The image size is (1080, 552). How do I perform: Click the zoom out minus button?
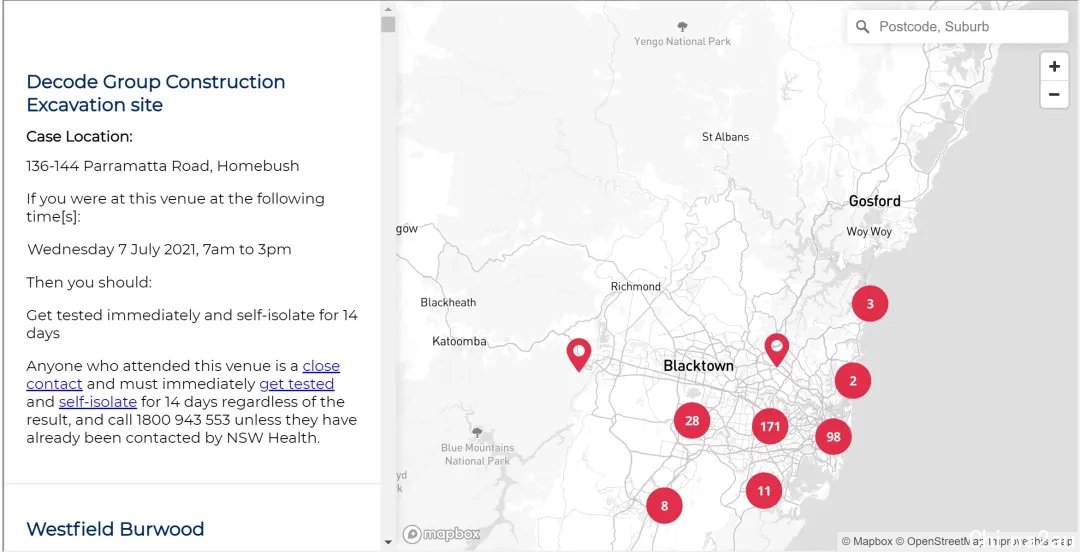coord(1054,95)
